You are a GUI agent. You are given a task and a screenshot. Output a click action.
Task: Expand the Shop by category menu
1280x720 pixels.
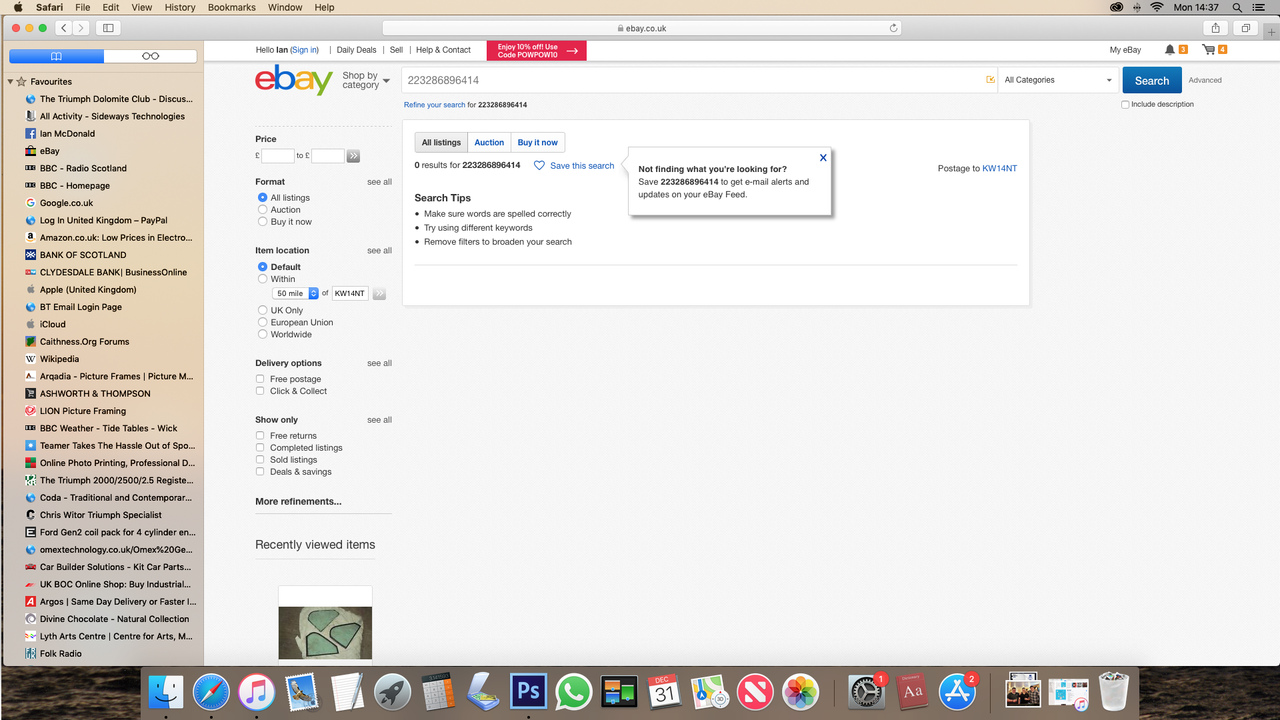coord(366,80)
